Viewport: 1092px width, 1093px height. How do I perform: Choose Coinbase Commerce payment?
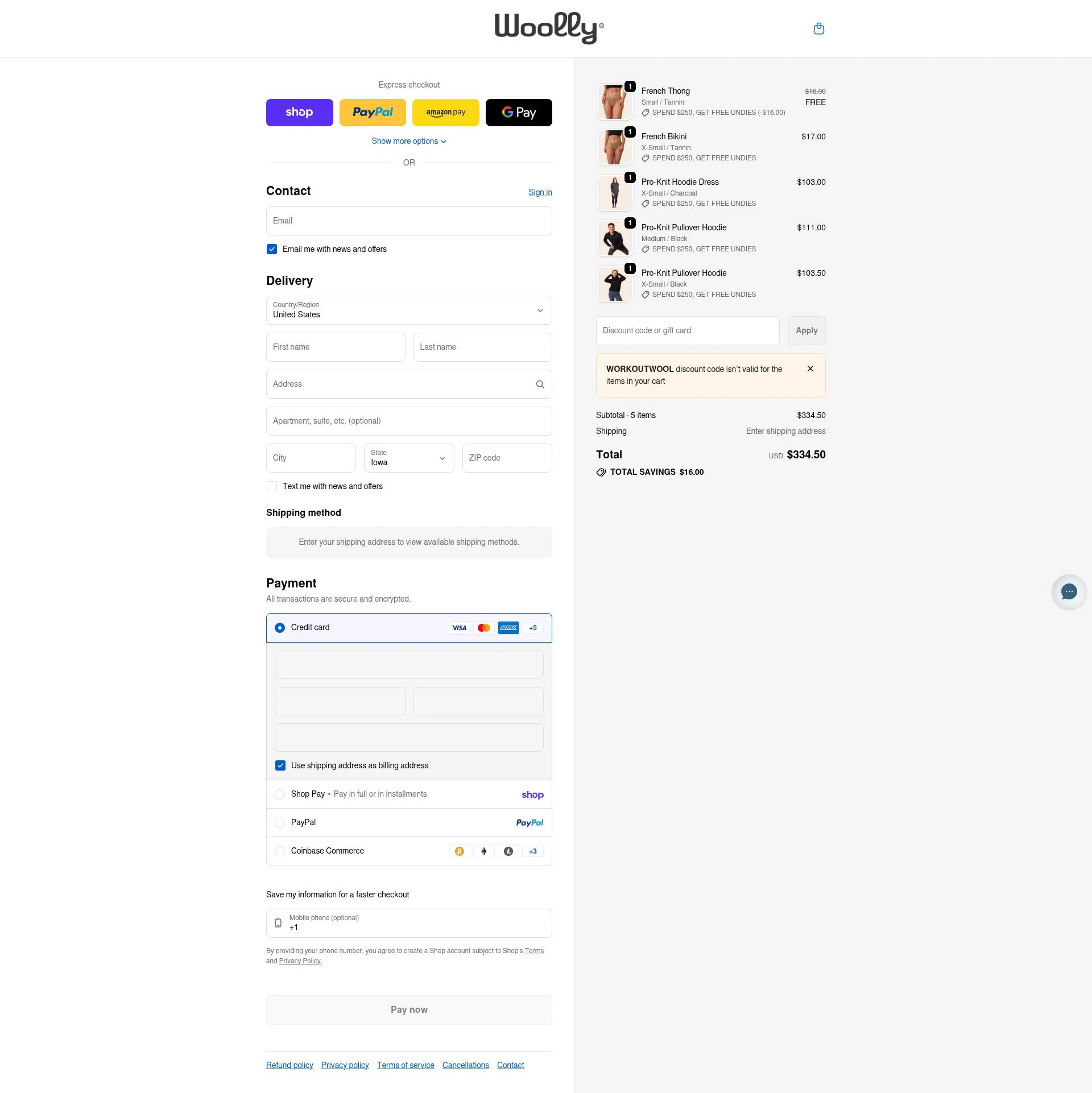tap(280, 851)
